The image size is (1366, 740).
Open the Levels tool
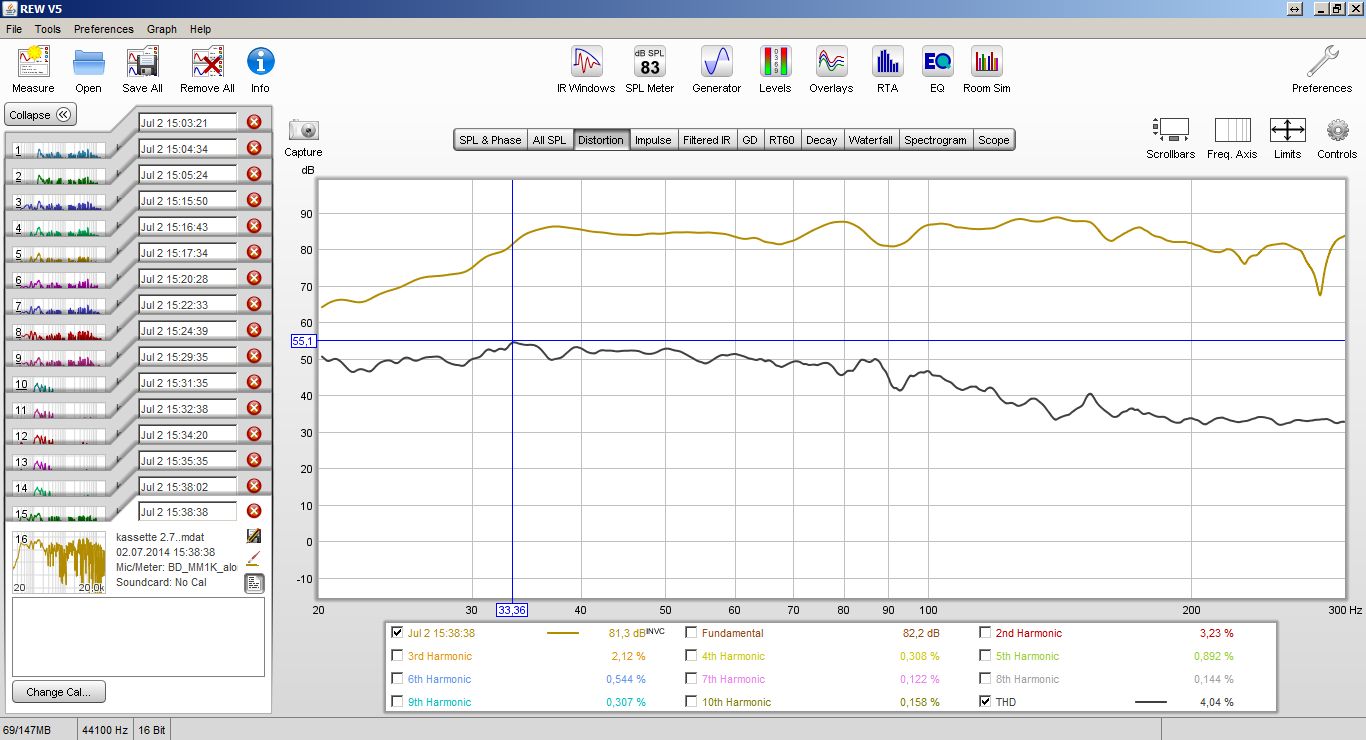(775, 62)
